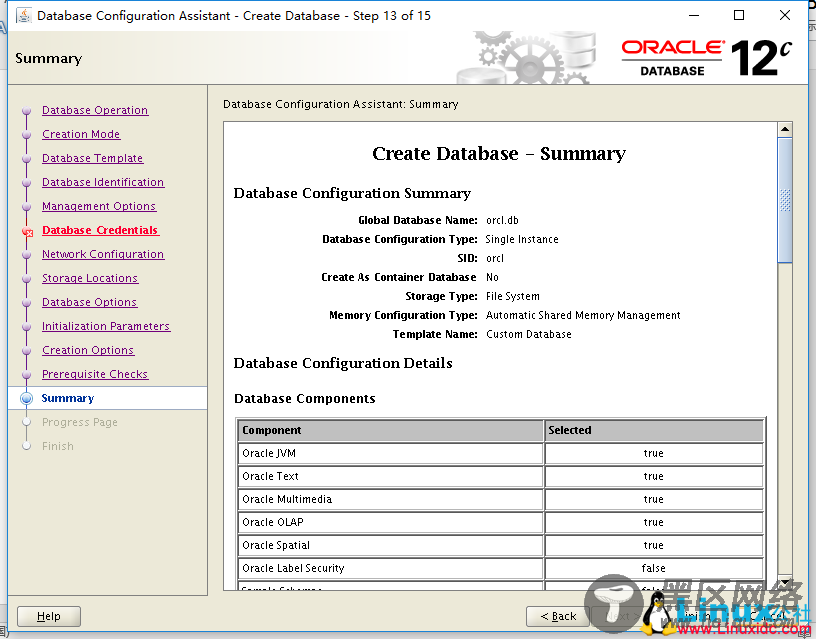Viewport: 816px width, 639px height.
Task: Open the Database Operation step
Action: pyautogui.click(x=95, y=110)
